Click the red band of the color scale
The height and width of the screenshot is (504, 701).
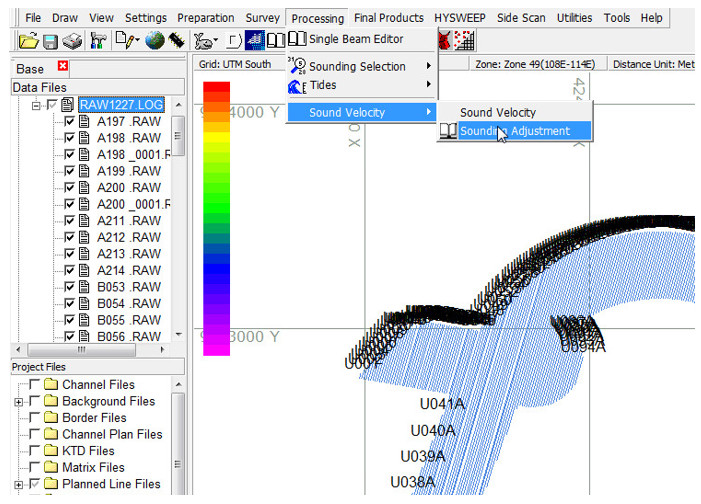pos(216,89)
